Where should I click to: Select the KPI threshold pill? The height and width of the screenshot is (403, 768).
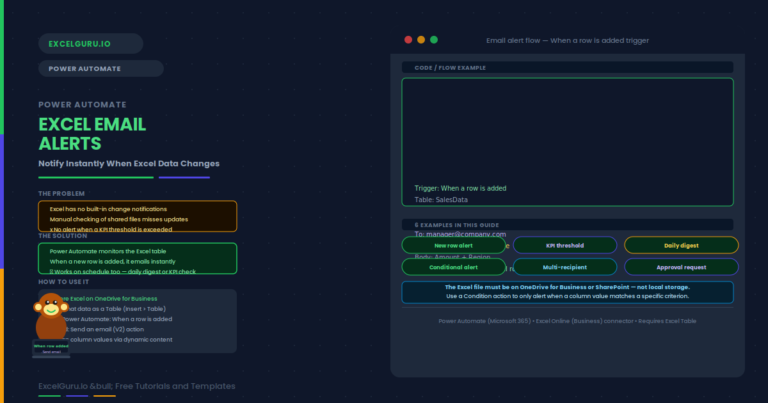pyautogui.click(x=565, y=245)
